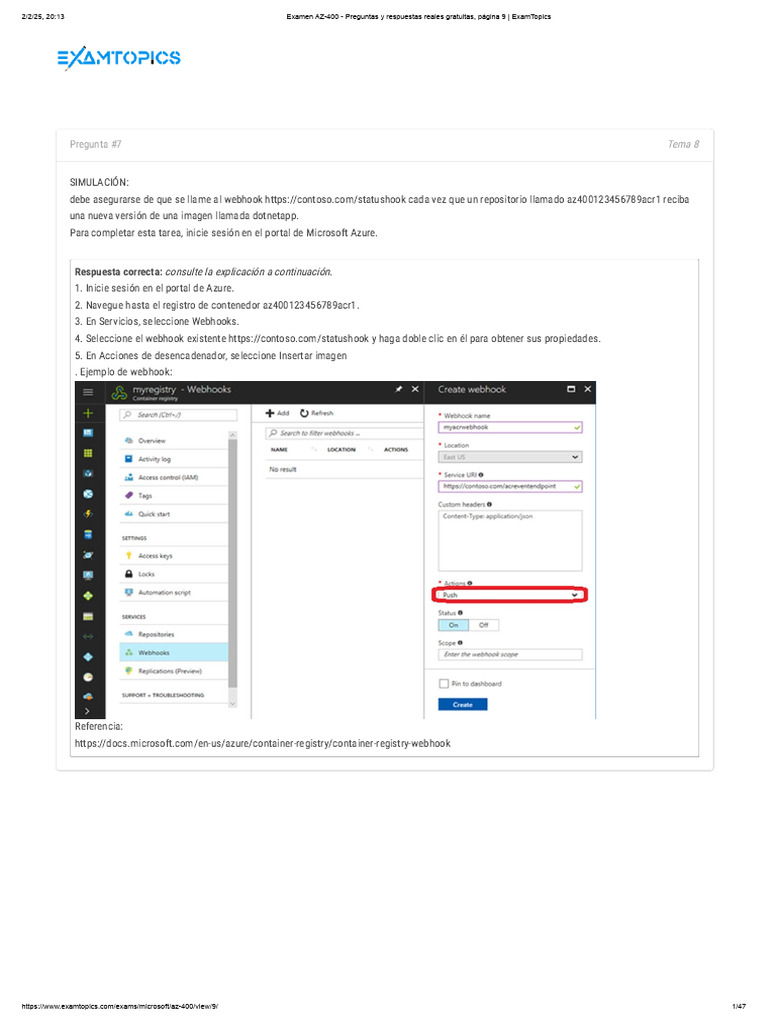Maximize the Create webhook blade
768x1024 pixels.
571,389
